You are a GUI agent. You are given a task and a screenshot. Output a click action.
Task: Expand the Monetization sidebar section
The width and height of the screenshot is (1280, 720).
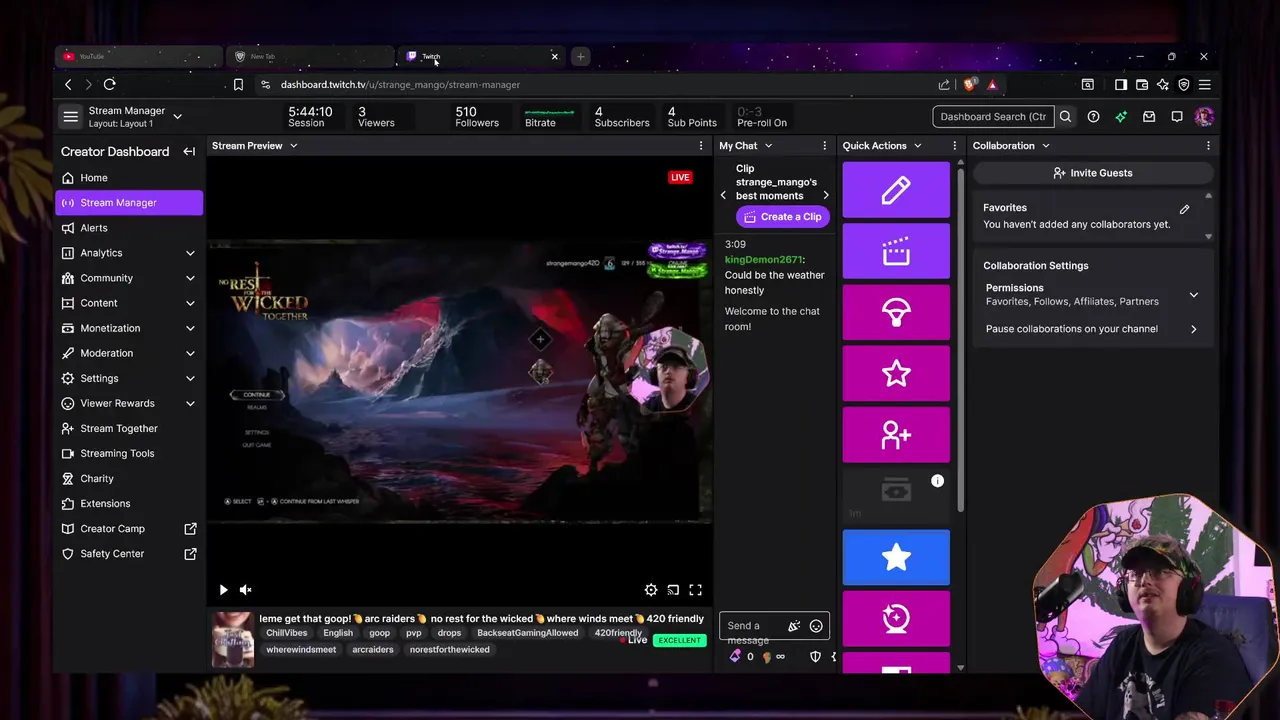point(190,328)
